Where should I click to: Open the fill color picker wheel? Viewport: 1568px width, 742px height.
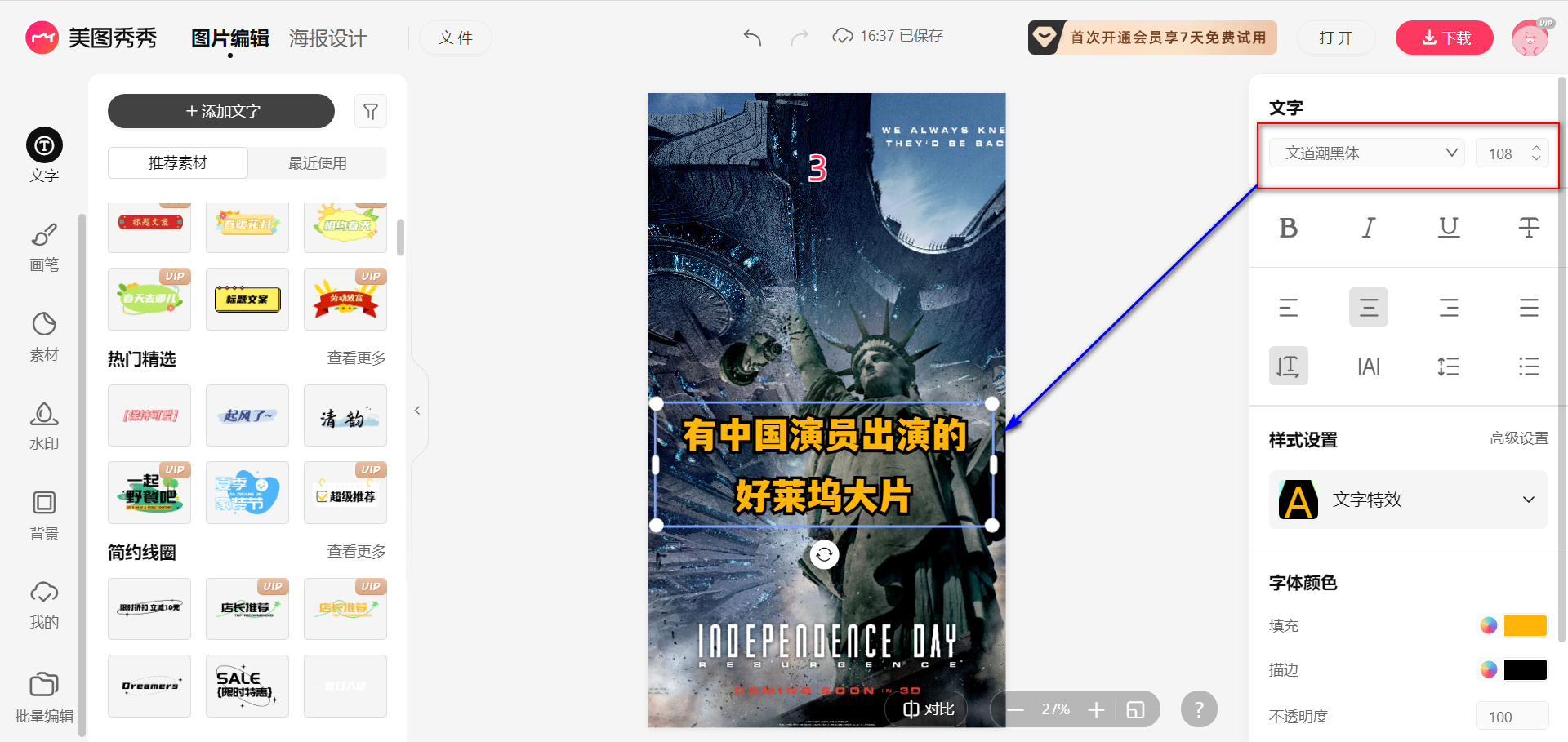coord(1489,625)
